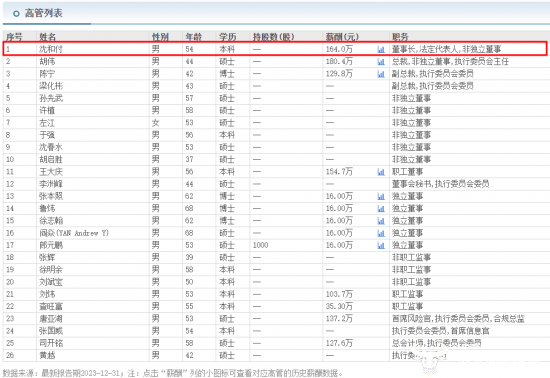550x378 pixels.
Task: Select the name 唐亚湖
Action: (x=51, y=319)
